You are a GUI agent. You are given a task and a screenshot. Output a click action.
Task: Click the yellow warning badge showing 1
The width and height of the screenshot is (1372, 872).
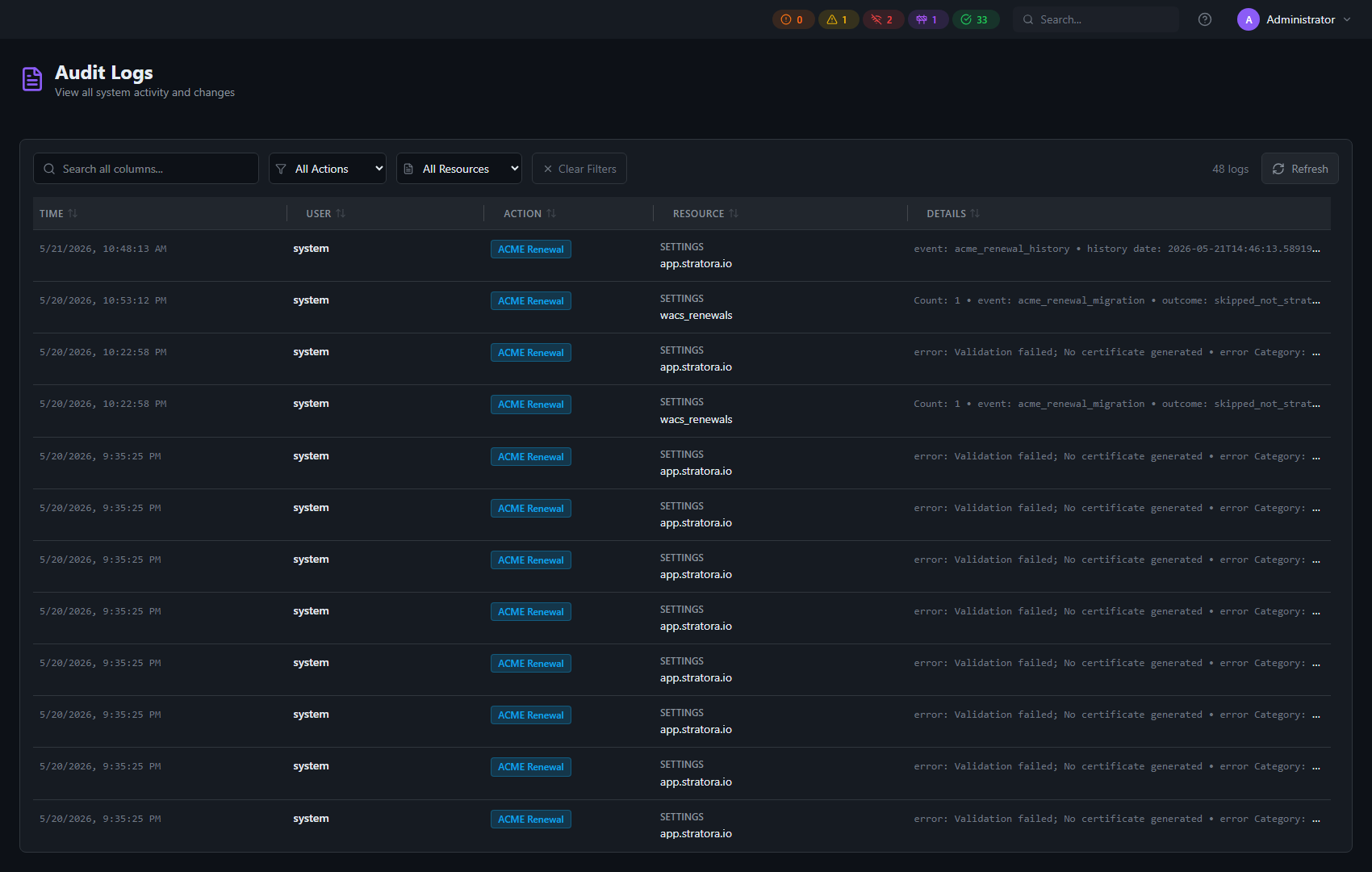tap(838, 19)
